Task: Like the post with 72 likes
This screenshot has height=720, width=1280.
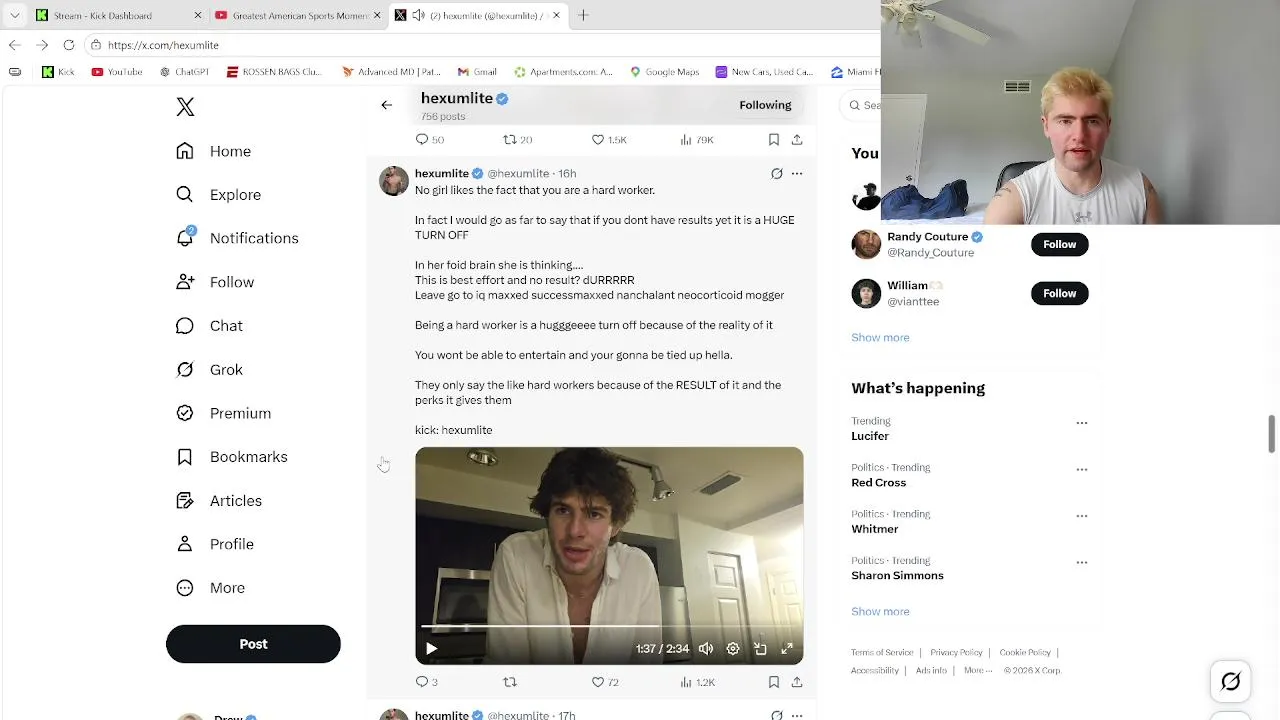Action: click(x=598, y=682)
